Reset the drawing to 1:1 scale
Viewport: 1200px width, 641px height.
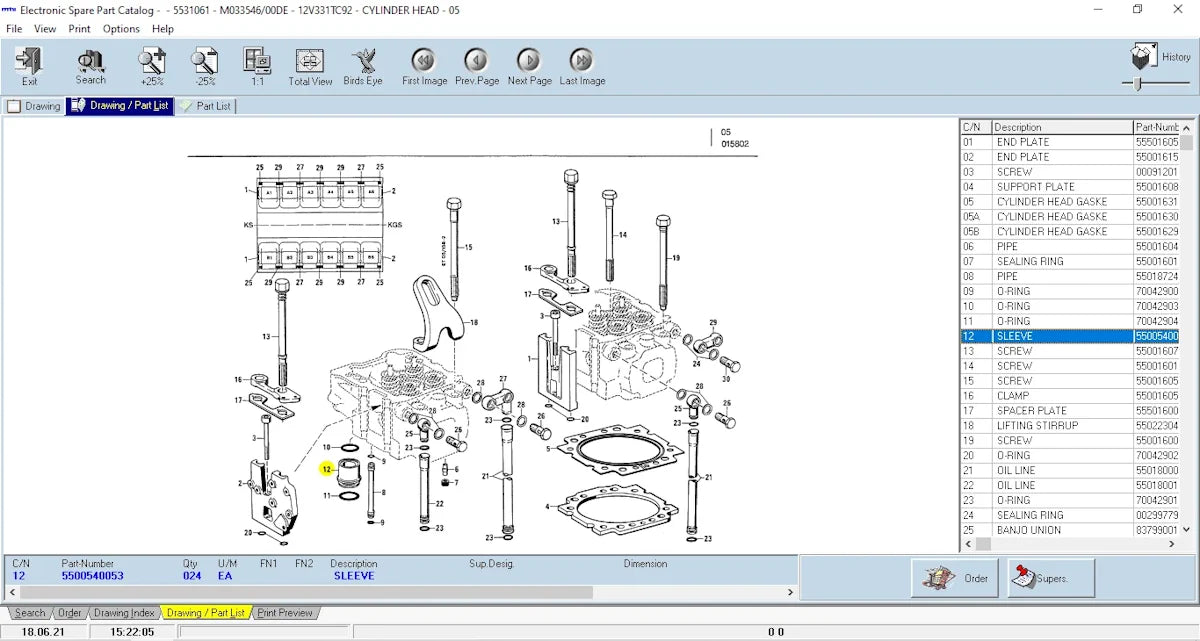coord(257,66)
